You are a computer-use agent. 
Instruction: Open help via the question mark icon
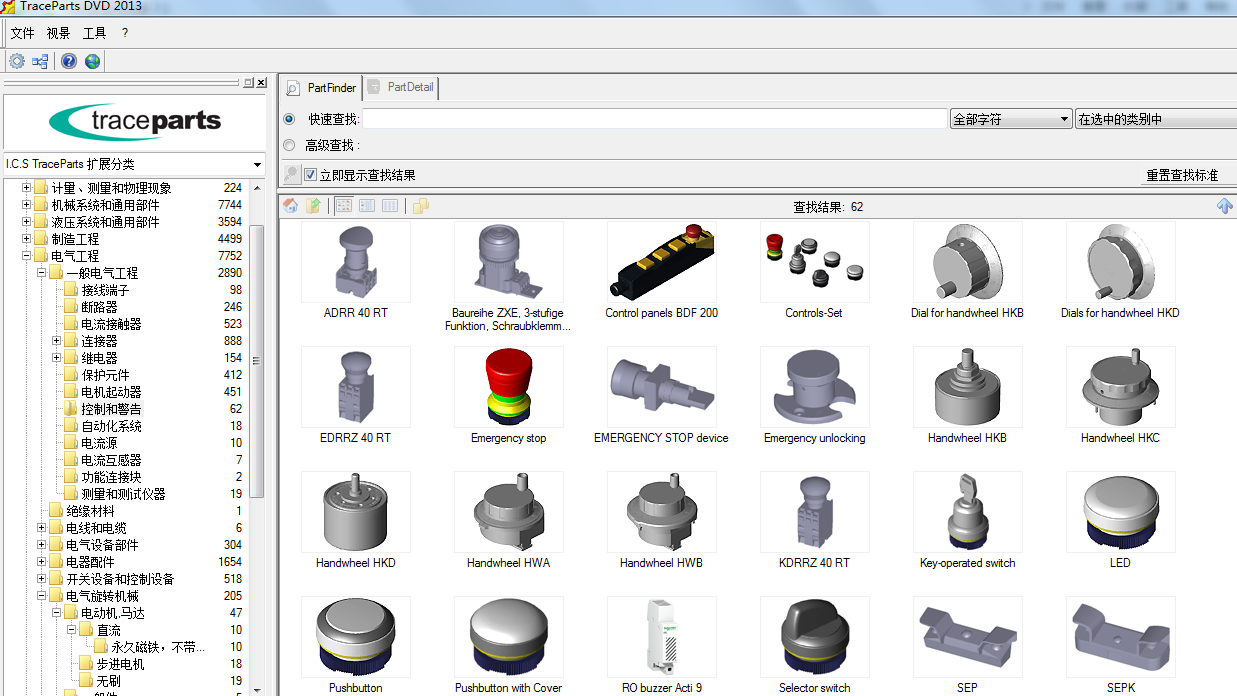point(68,60)
